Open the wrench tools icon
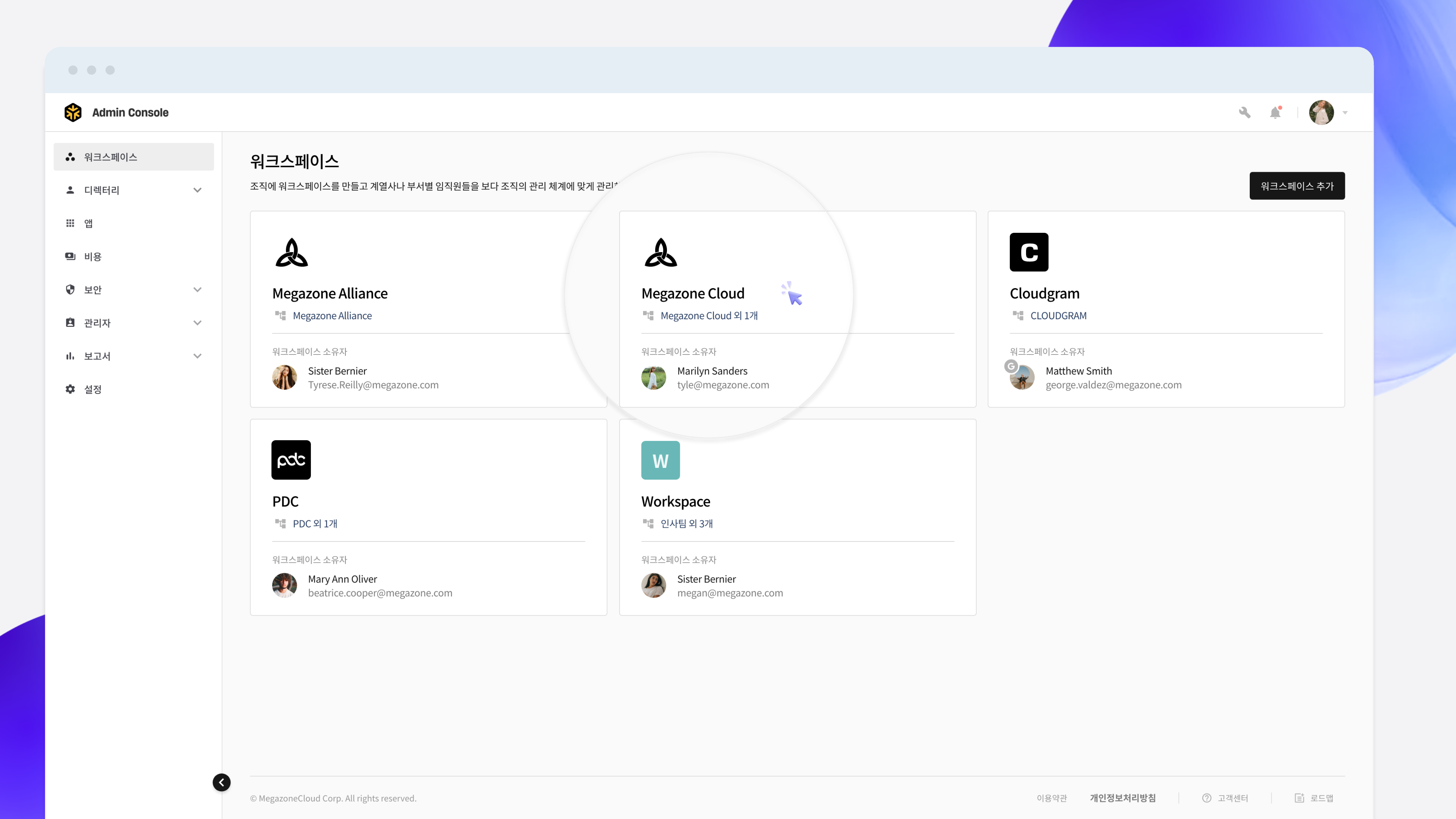Screen dimensions: 1456x819 point(1244,113)
